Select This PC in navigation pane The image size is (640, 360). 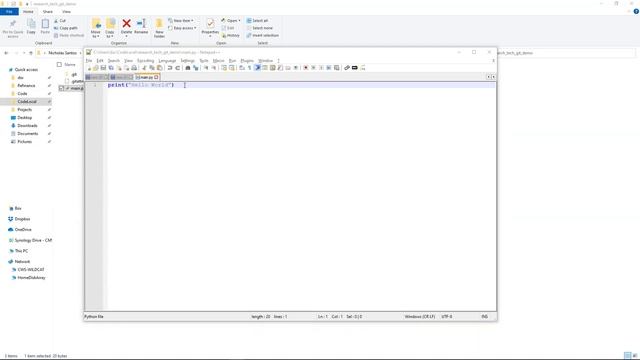coord(21,251)
